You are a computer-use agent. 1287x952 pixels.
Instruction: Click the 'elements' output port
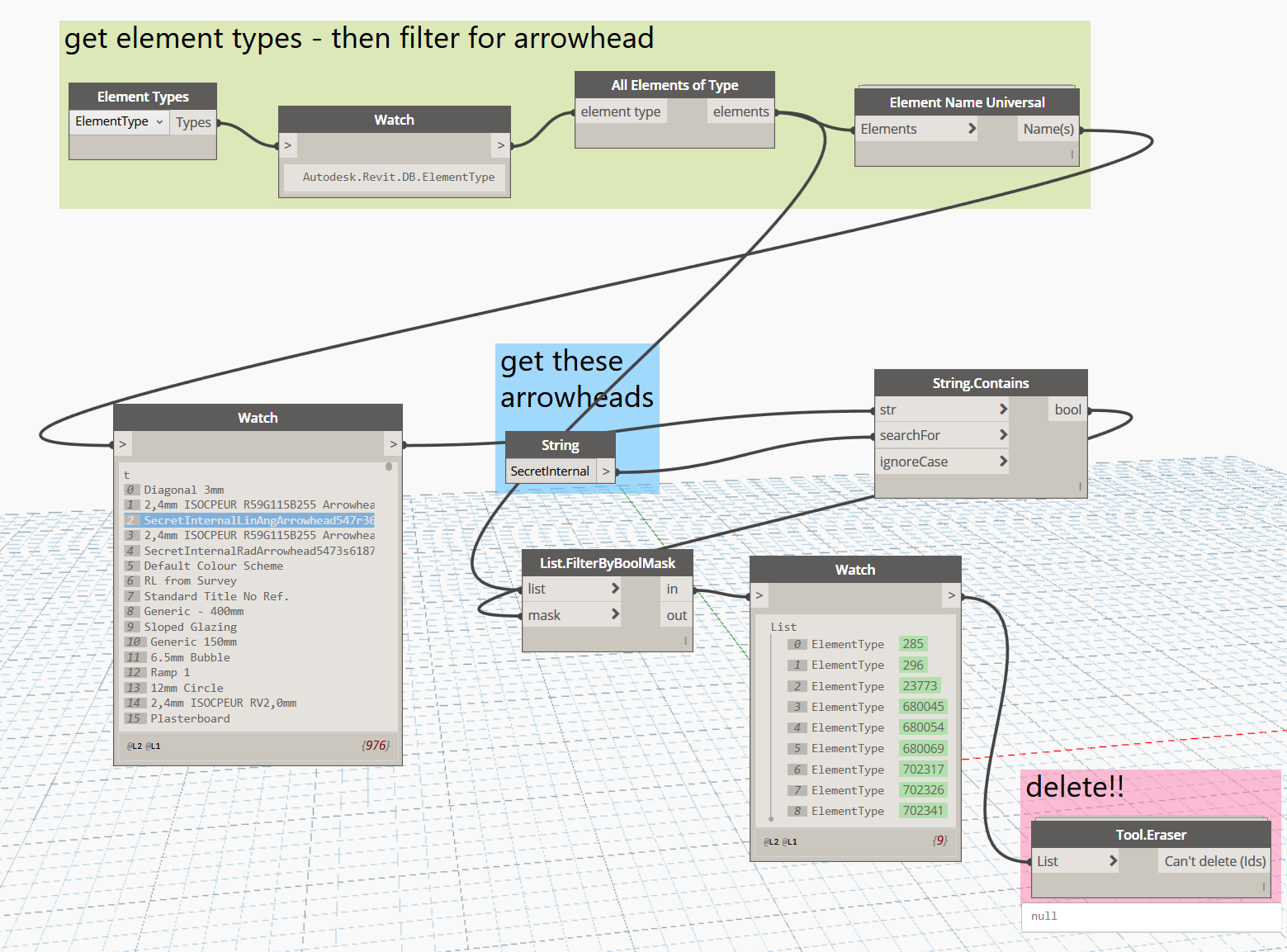point(740,111)
